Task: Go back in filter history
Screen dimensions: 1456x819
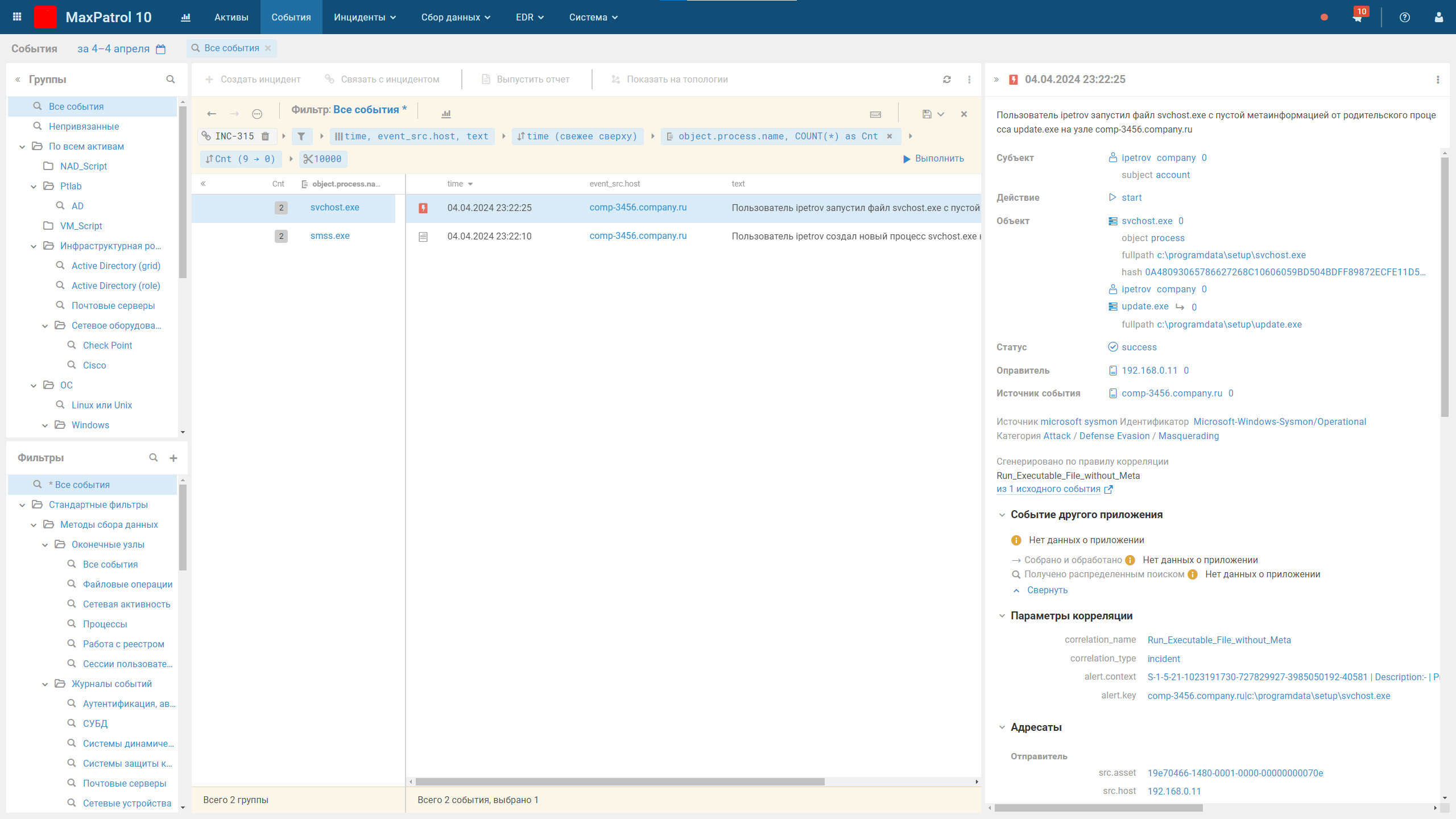Action: [x=212, y=114]
